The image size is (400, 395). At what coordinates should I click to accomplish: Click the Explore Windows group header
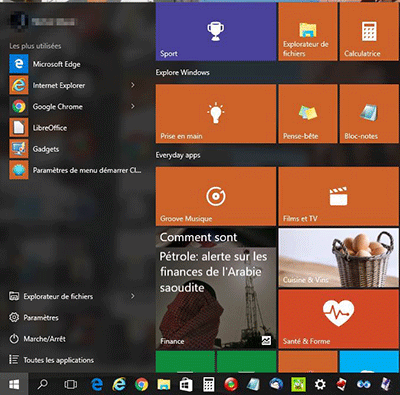pyautogui.click(x=183, y=72)
